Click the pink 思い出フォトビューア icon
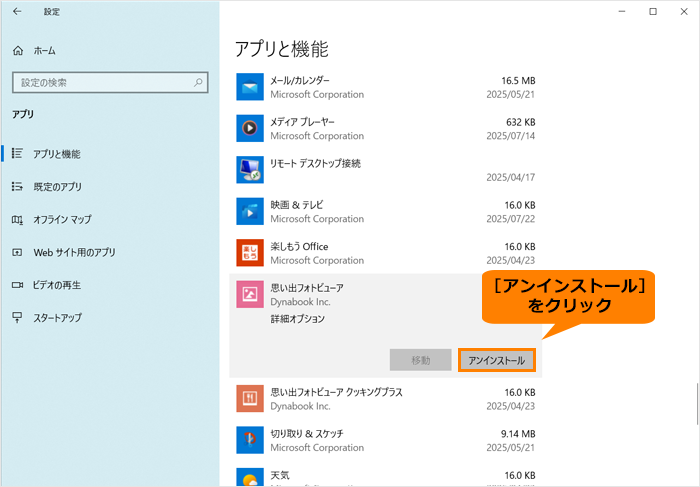The width and height of the screenshot is (700, 487). point(250,294)
